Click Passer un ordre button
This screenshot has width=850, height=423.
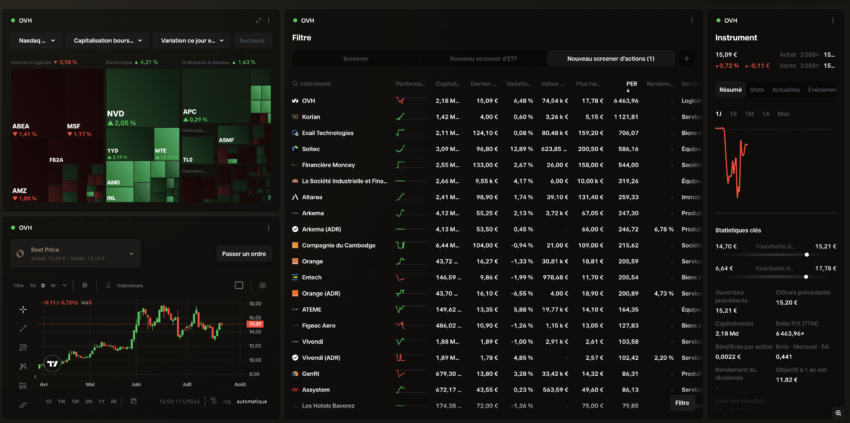coord(244,253)
